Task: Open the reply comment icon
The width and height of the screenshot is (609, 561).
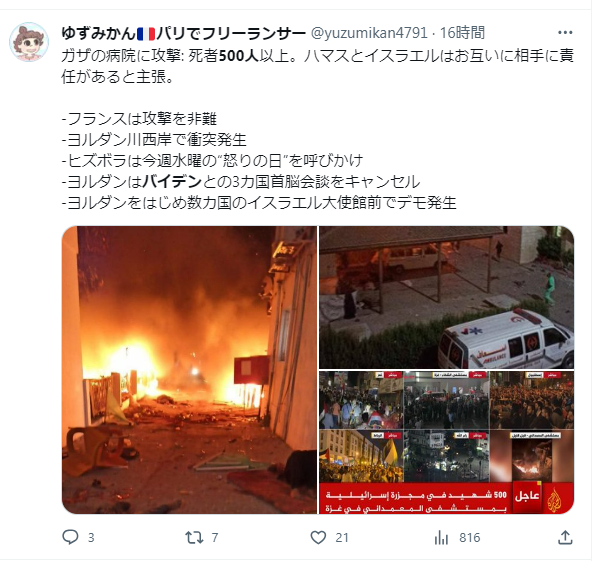Action: click(70, 537)
